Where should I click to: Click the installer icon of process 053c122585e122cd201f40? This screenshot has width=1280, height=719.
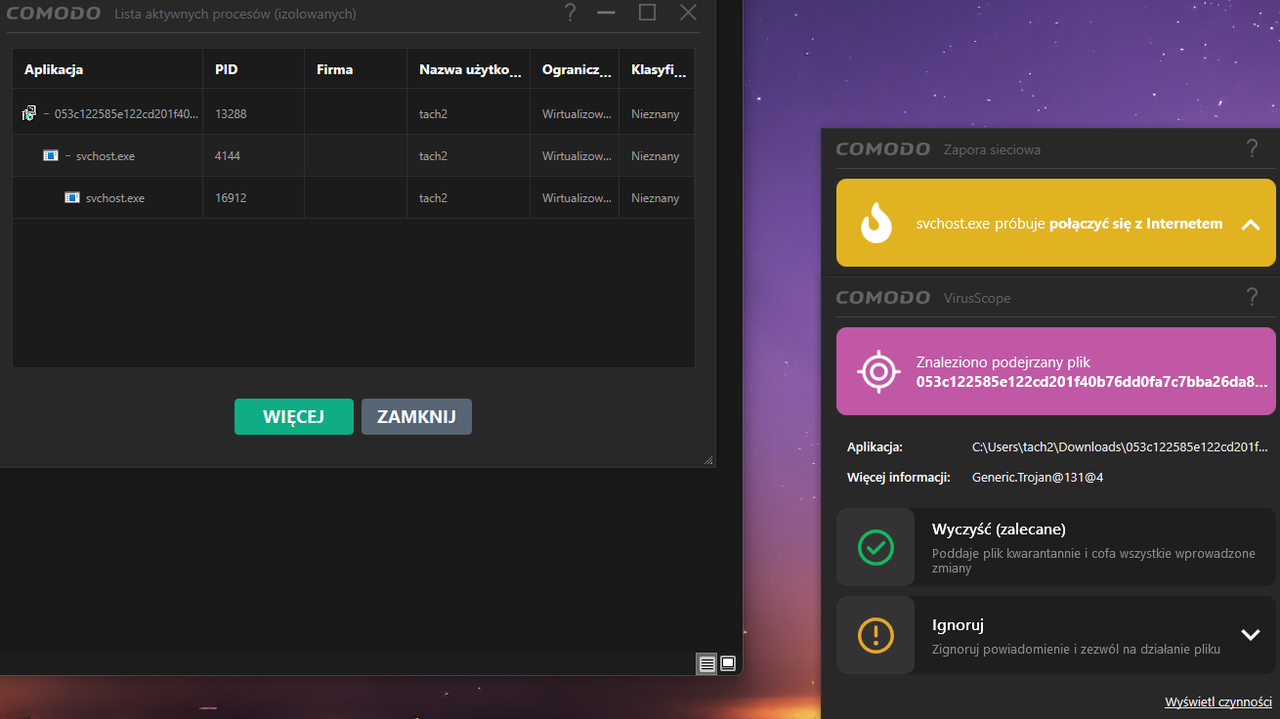coord(29,114)
